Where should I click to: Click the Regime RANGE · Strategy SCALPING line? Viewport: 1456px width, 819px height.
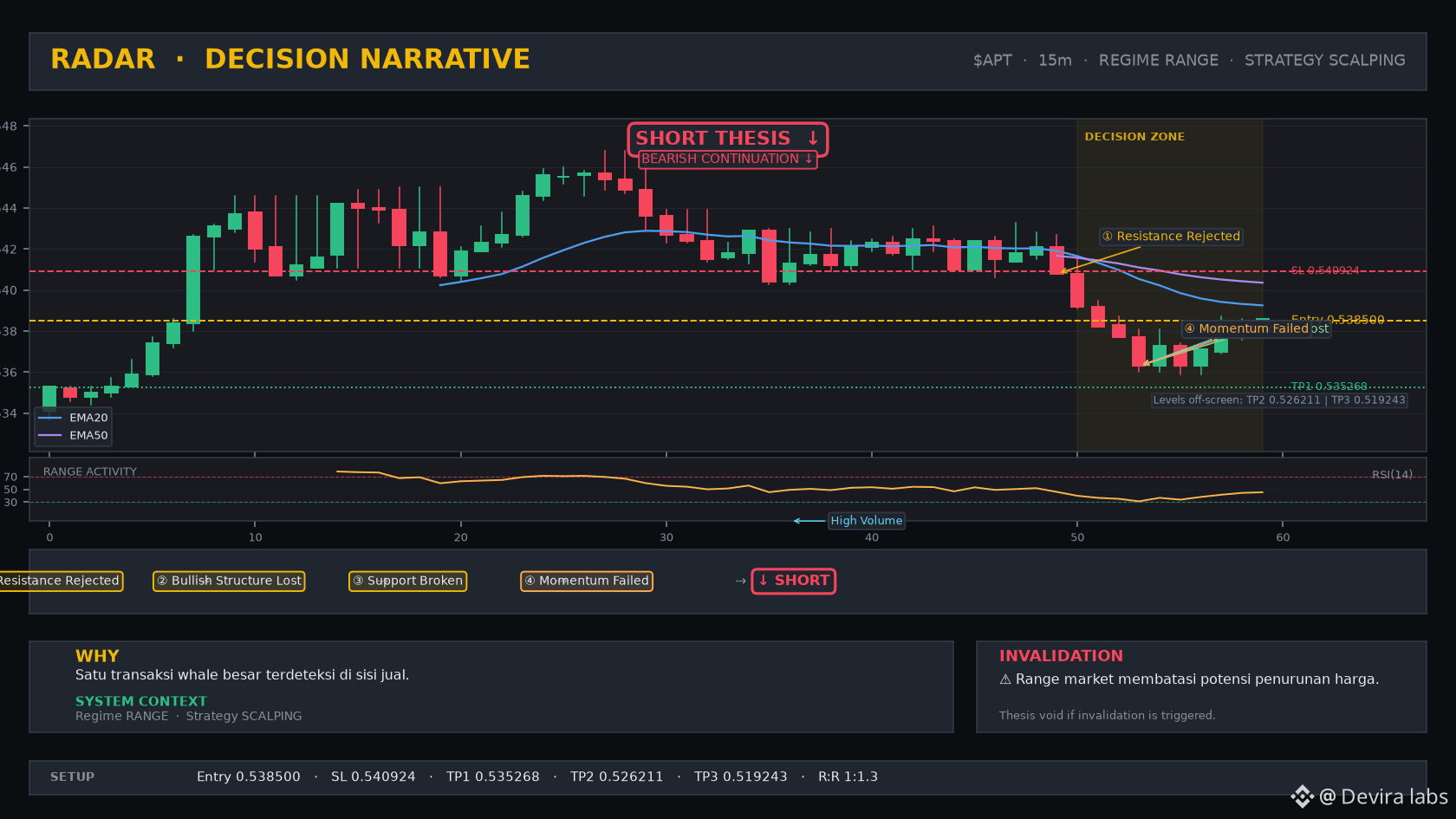click(189, 716)
